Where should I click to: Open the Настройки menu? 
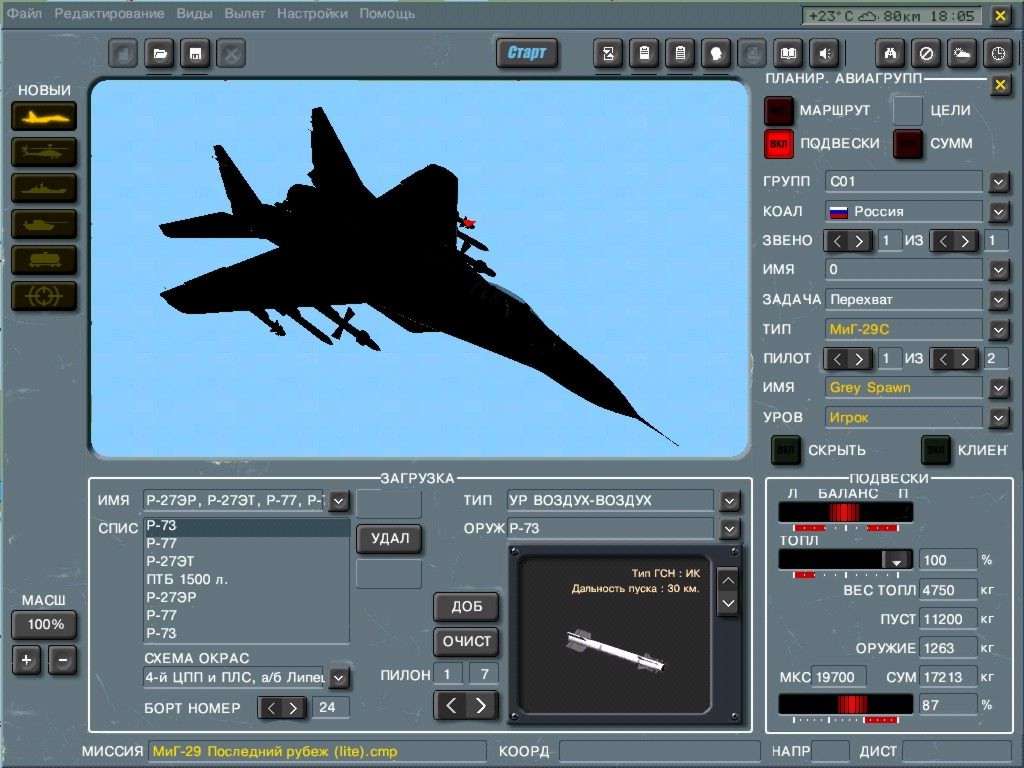point(312,13)
